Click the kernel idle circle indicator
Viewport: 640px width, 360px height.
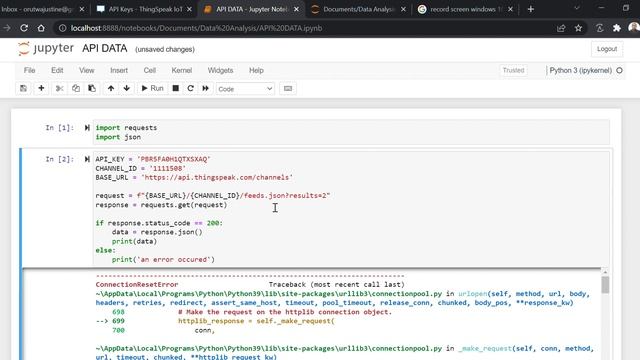point(619,70)
